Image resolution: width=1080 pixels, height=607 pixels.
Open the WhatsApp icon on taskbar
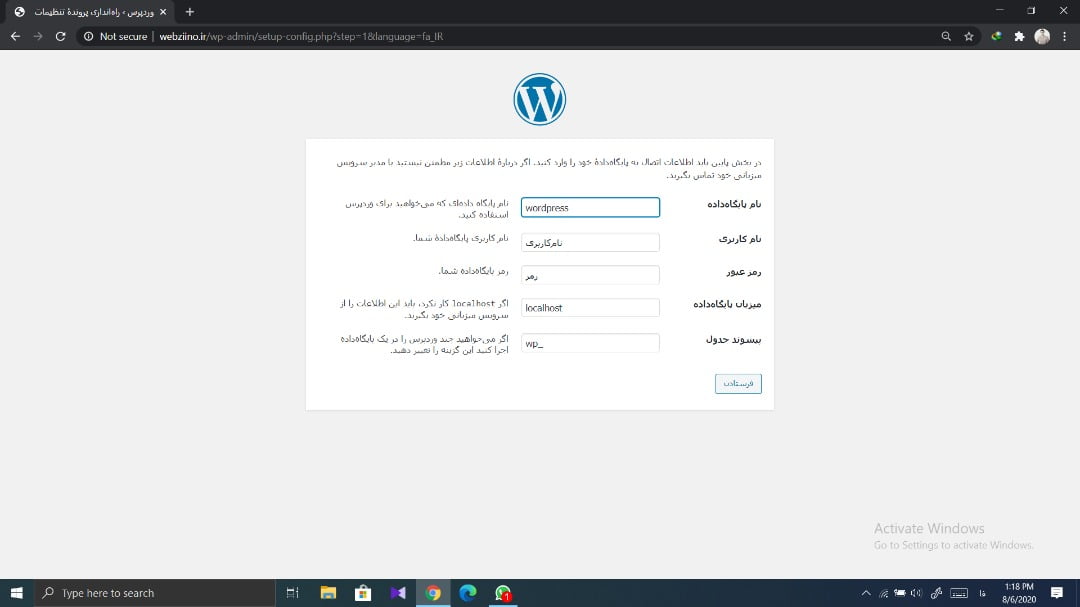coord(503,593)
